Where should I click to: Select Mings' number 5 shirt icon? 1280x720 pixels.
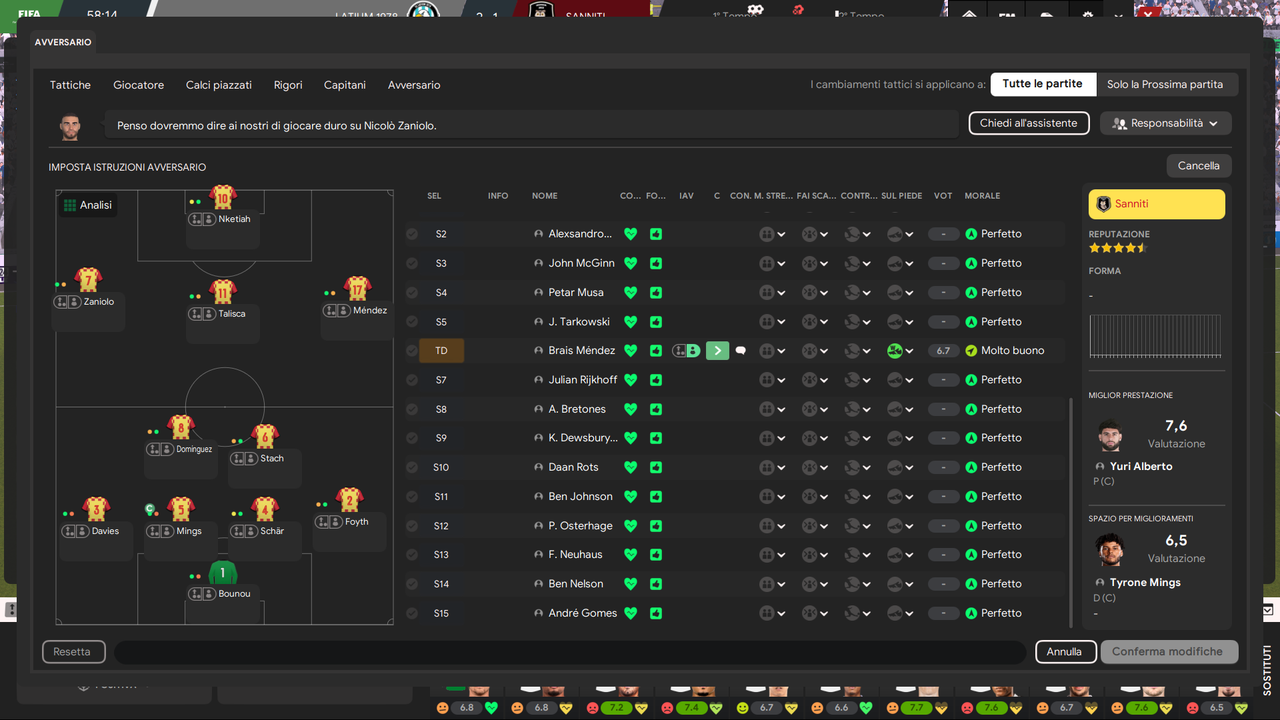point(180,509)
